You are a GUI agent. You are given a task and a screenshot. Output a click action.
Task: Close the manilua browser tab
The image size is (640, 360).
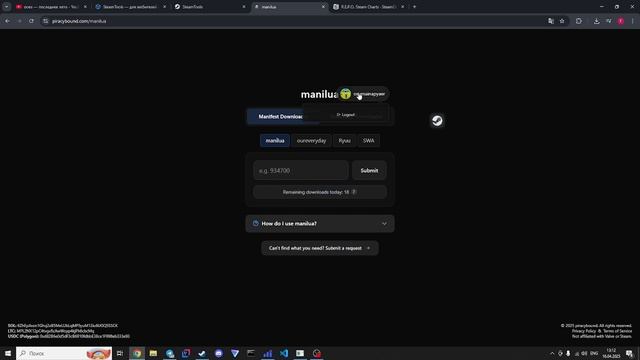pos(323,7)
